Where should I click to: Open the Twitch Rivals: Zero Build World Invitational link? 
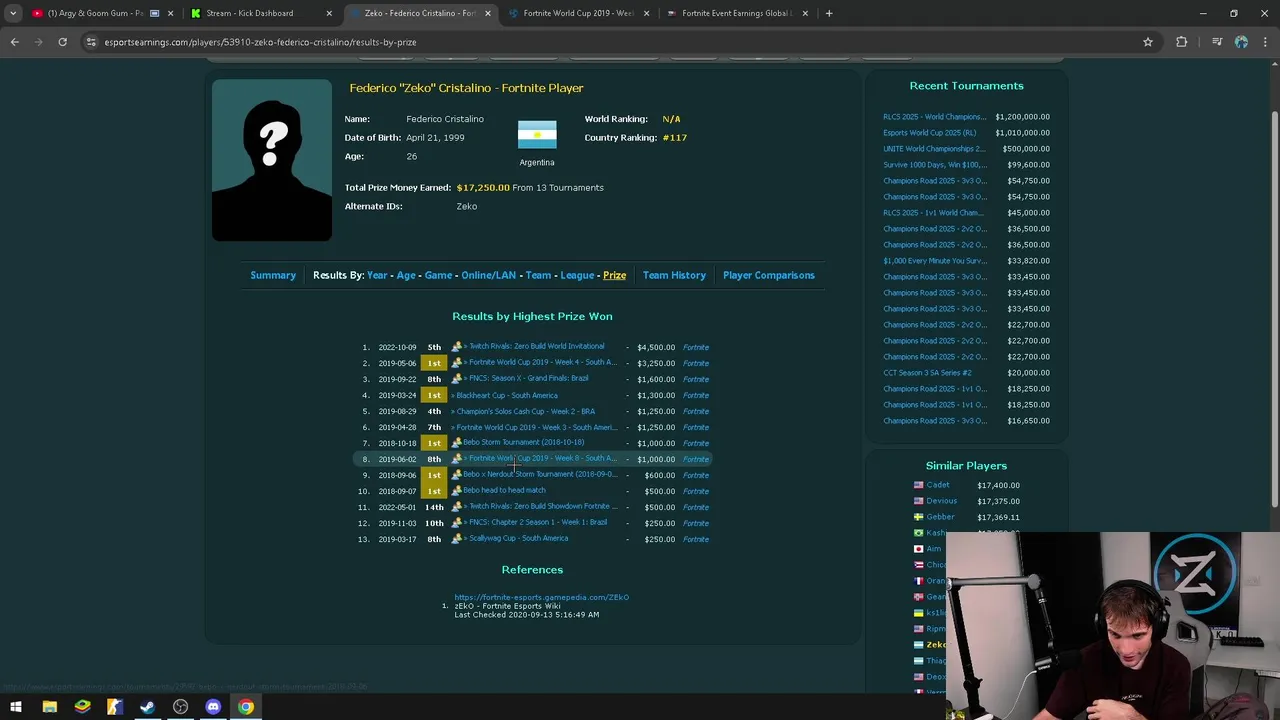tap(535, 347)
